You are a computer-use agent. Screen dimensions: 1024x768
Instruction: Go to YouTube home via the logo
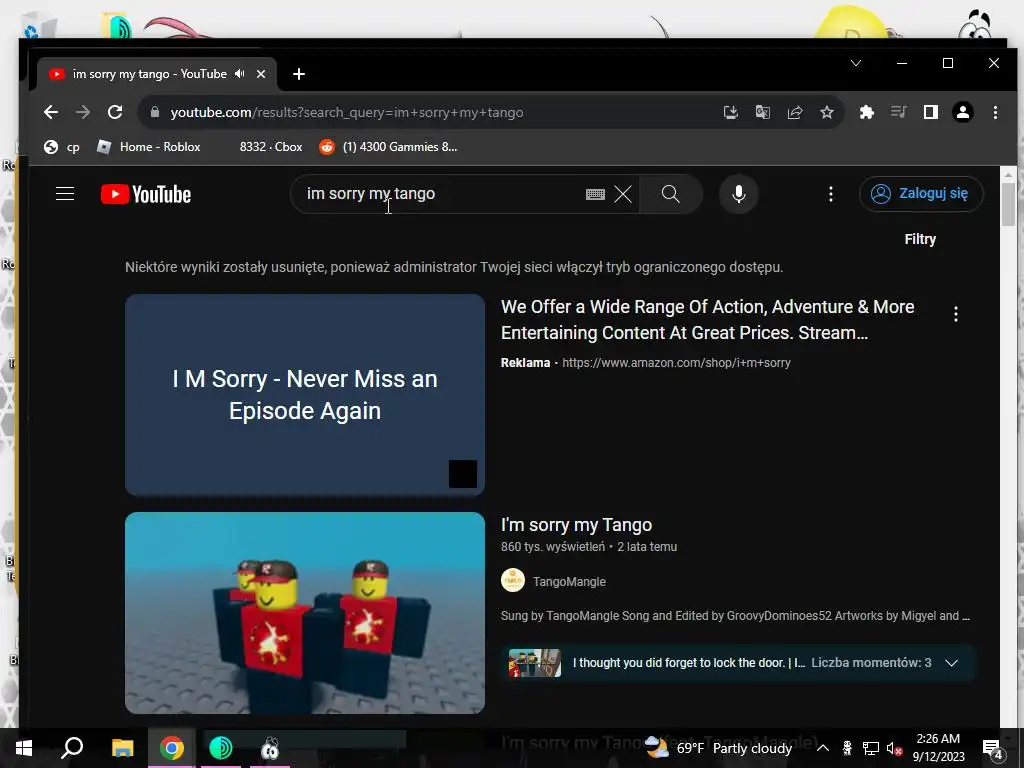[x=146, y=194]
